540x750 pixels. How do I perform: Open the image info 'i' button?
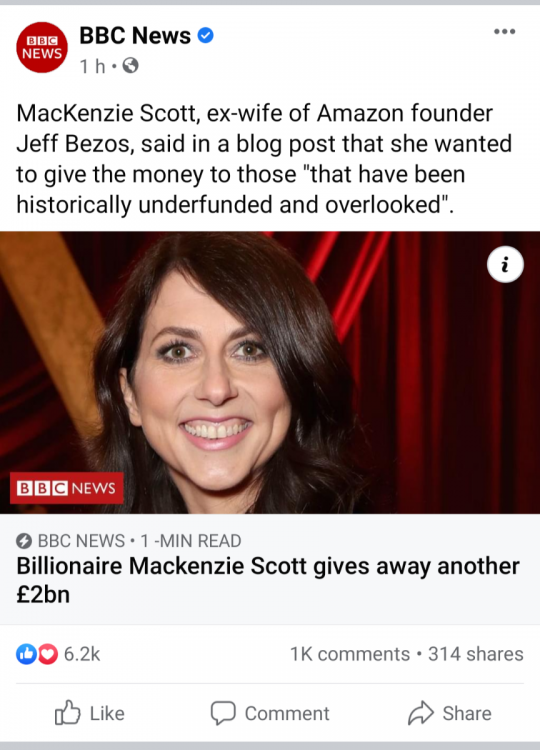point(505,265)
